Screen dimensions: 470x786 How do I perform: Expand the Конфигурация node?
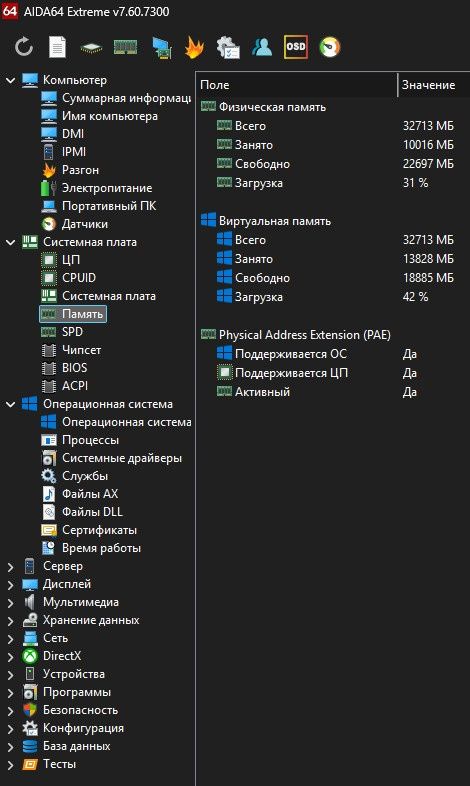tap(11, 729)
